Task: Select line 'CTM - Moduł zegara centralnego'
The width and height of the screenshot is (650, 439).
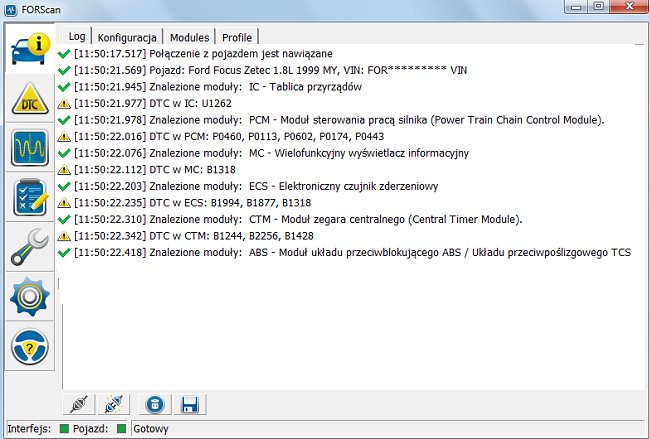Action: [298, 219]
